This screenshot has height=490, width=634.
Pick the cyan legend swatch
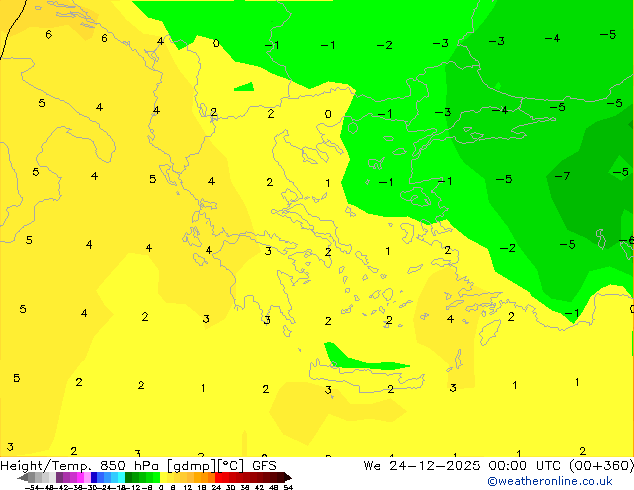pos(121,478)
